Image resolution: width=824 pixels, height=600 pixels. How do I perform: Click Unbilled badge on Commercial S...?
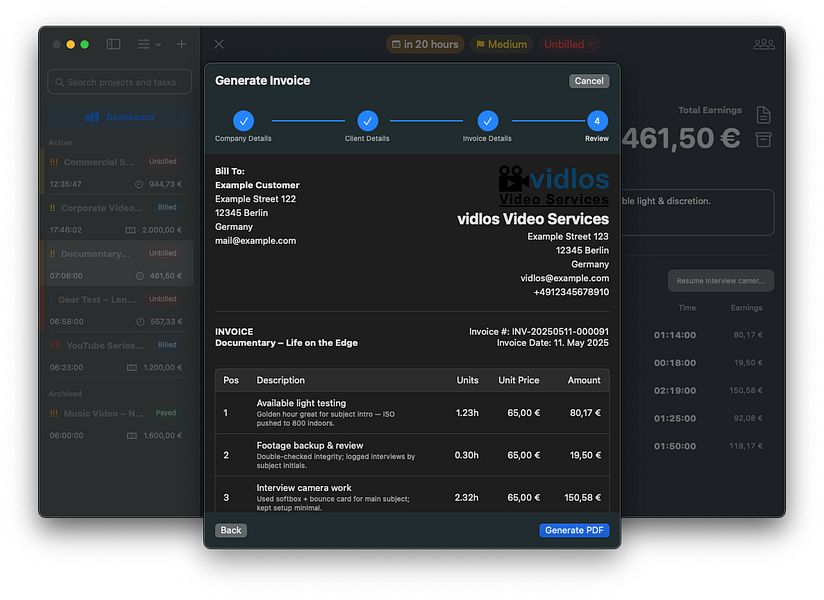point(162,161)
